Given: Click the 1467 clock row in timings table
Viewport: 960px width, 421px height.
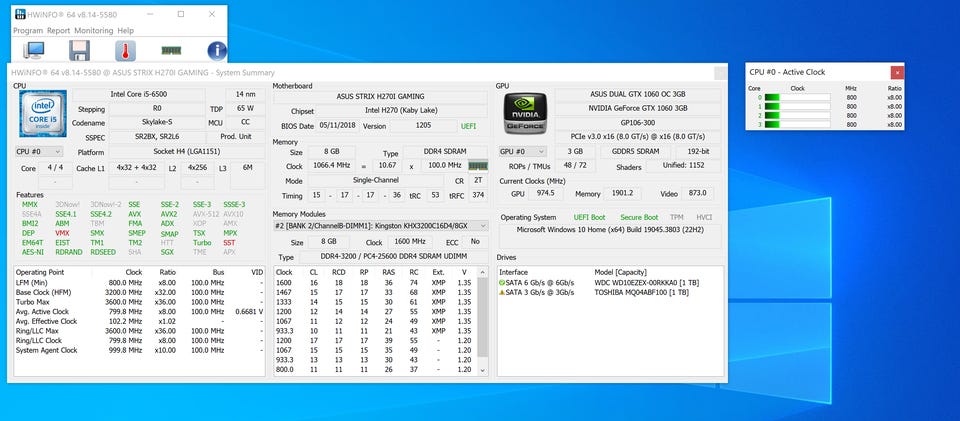Looking at the screenshot, I should click(375, 292).
